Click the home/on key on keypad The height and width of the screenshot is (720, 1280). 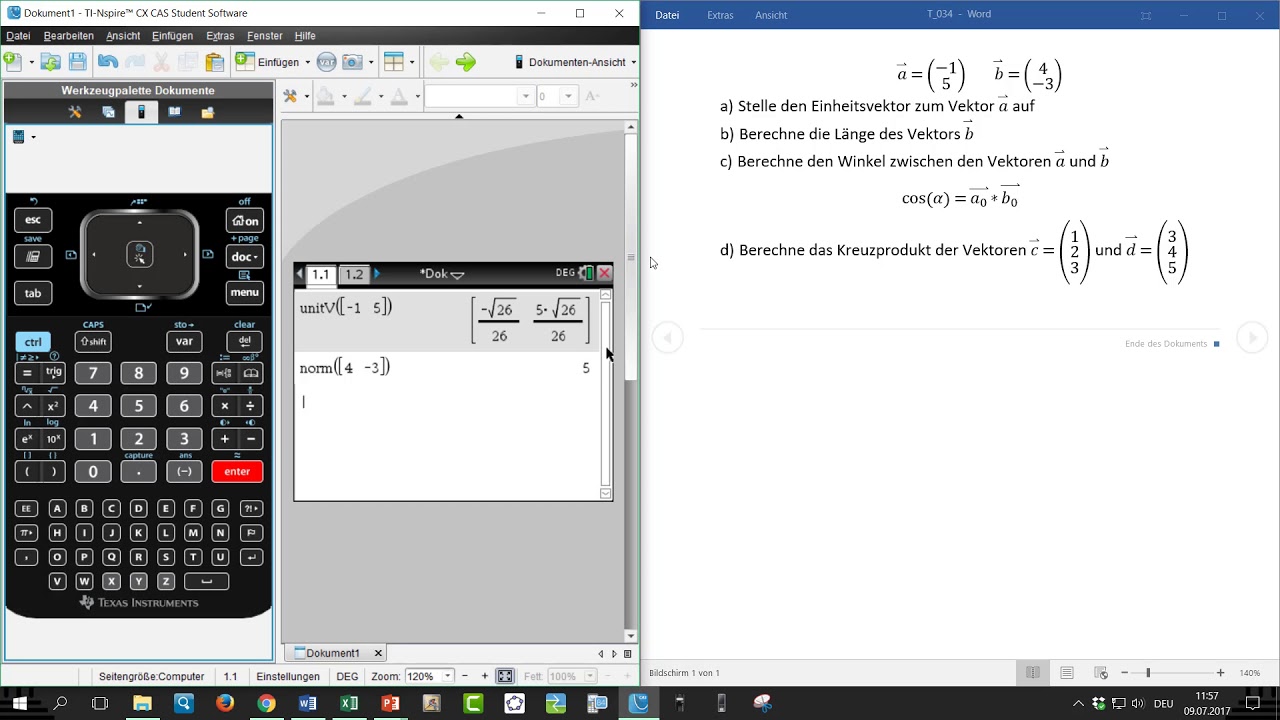coord(245,221)
